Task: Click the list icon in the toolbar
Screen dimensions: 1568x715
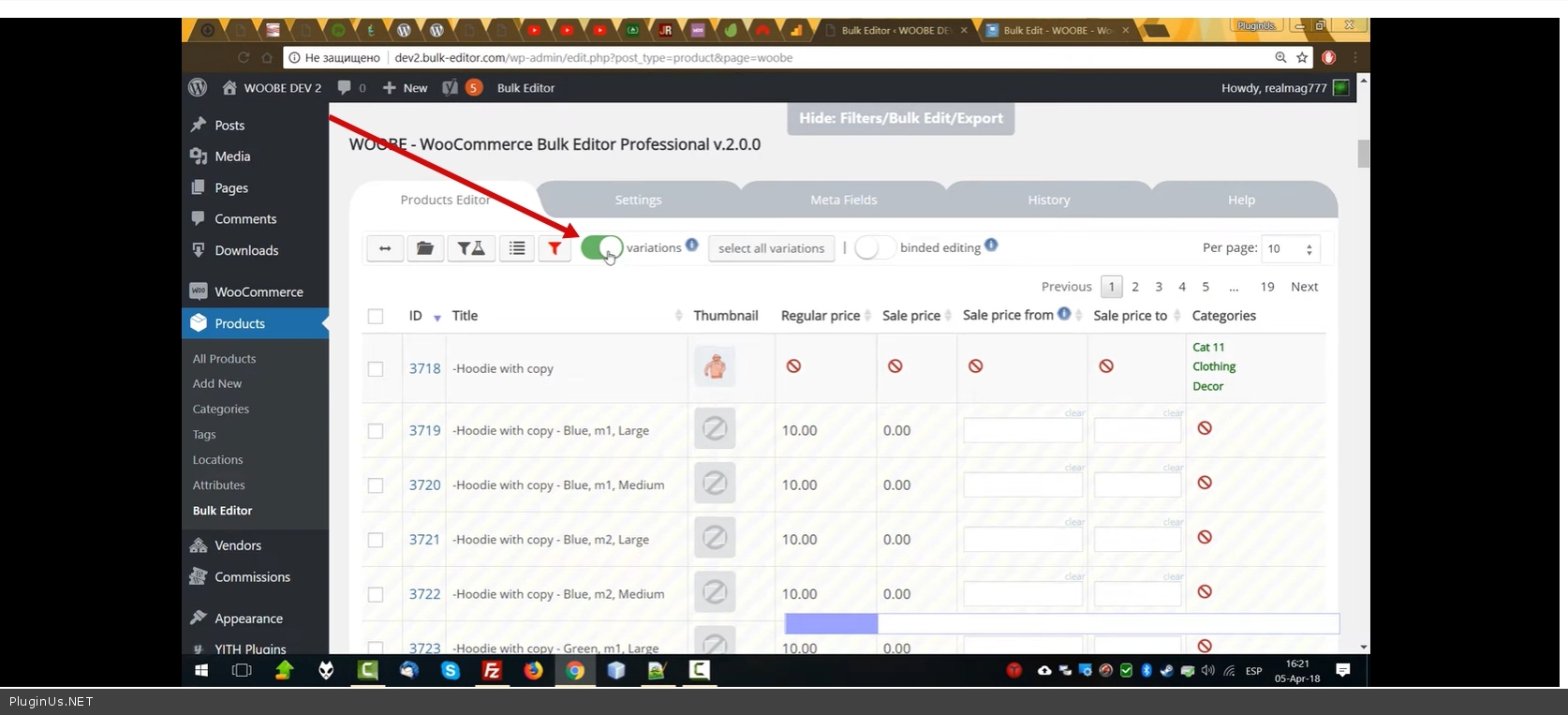Action: tap(517, 248)
